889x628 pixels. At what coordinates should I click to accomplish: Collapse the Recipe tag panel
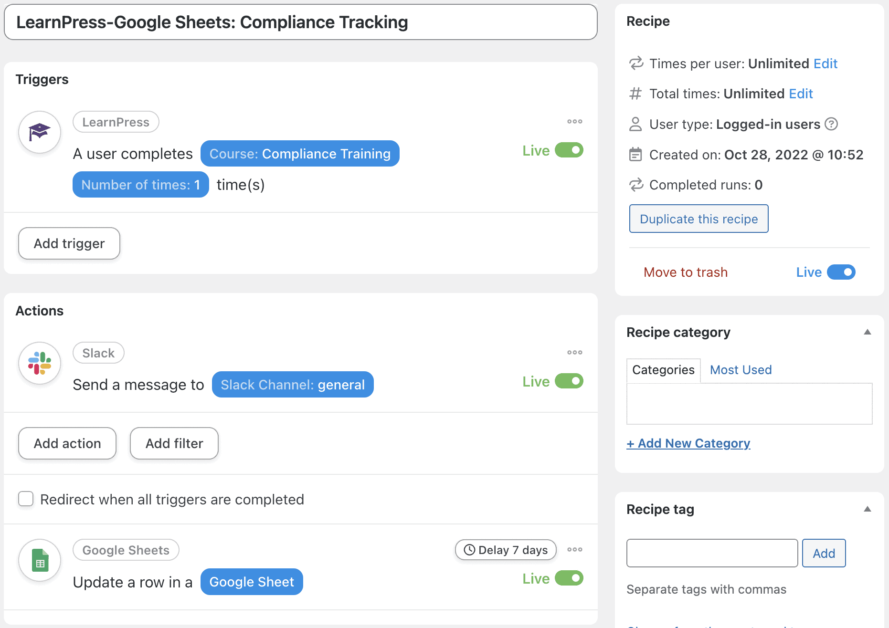point(867,509)
